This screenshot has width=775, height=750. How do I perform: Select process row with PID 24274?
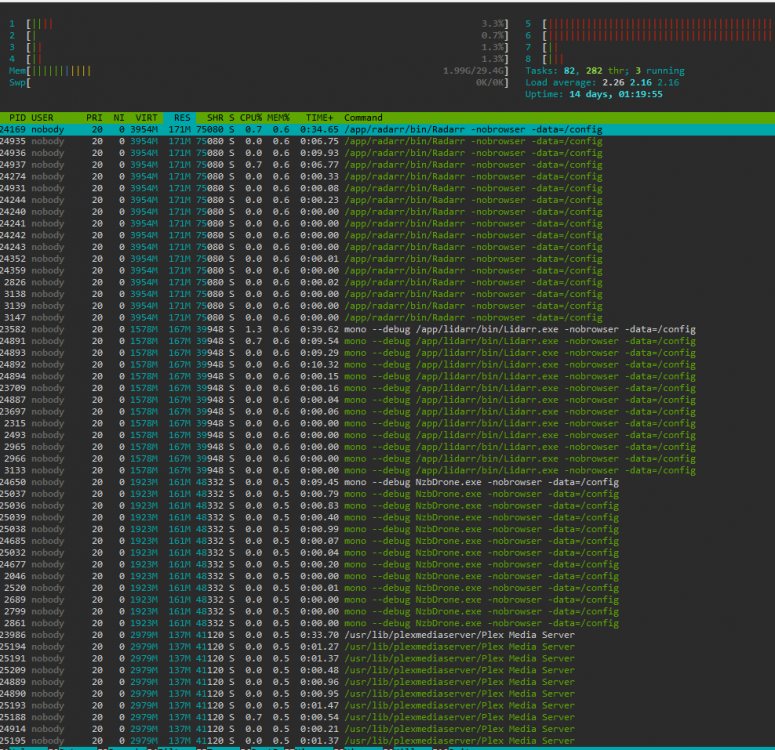coord(388,176)
